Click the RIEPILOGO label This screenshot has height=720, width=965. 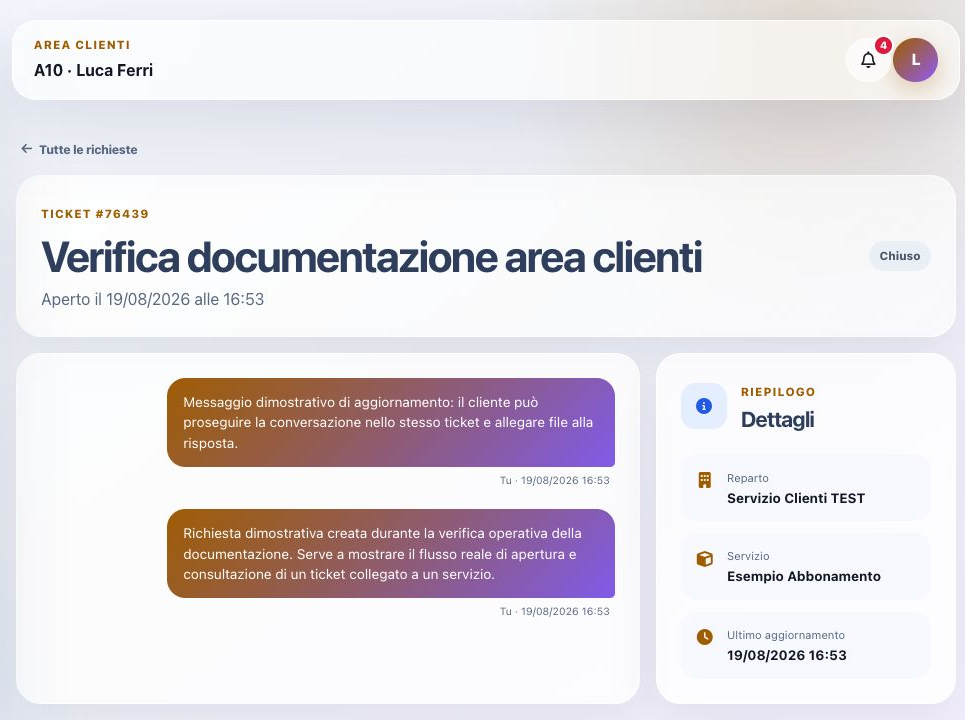click(x=778, y=392)
